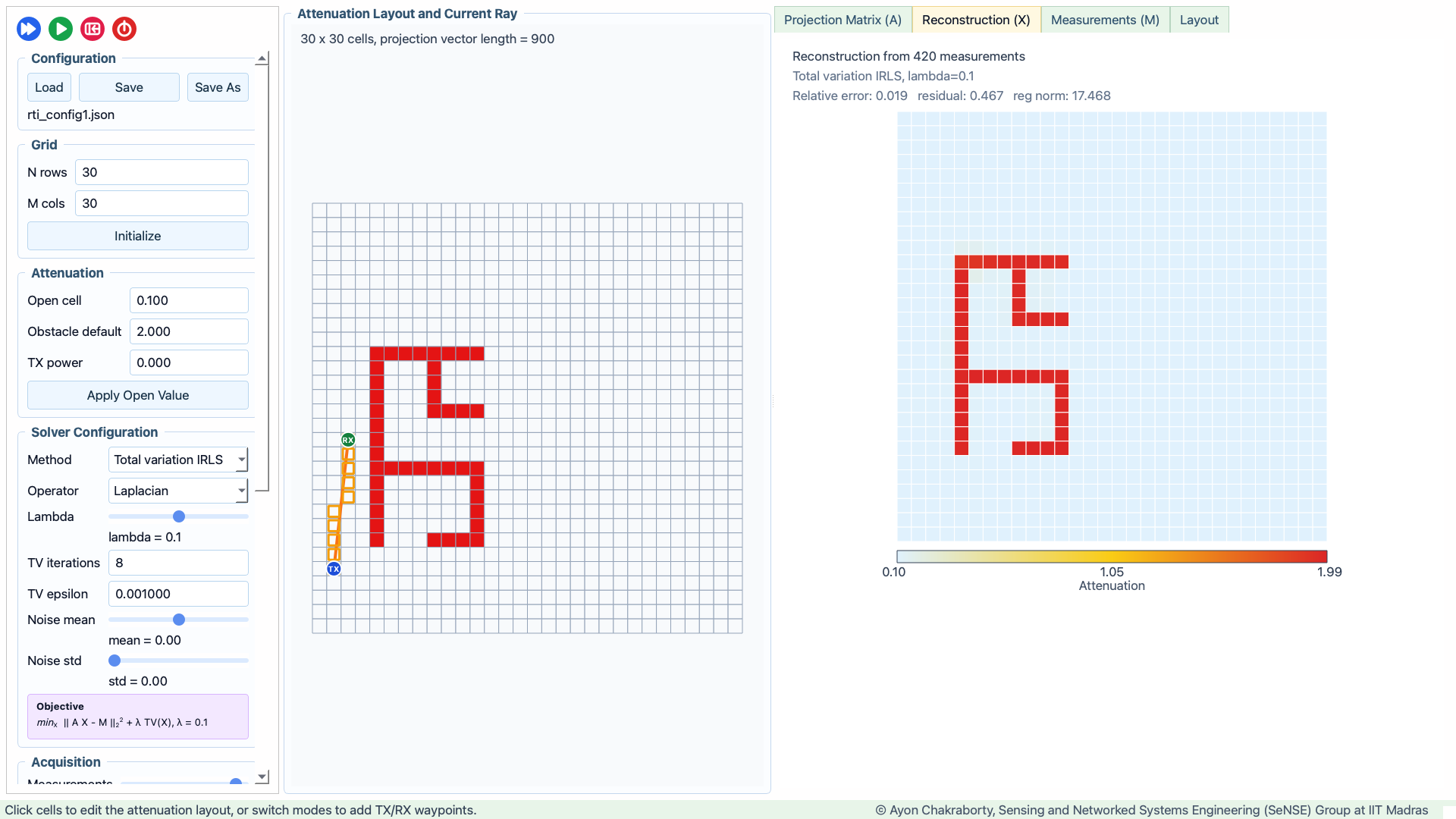This screenshot has height=819, width=1456.
Task: Click the green play icon
Action: point(61,29)
